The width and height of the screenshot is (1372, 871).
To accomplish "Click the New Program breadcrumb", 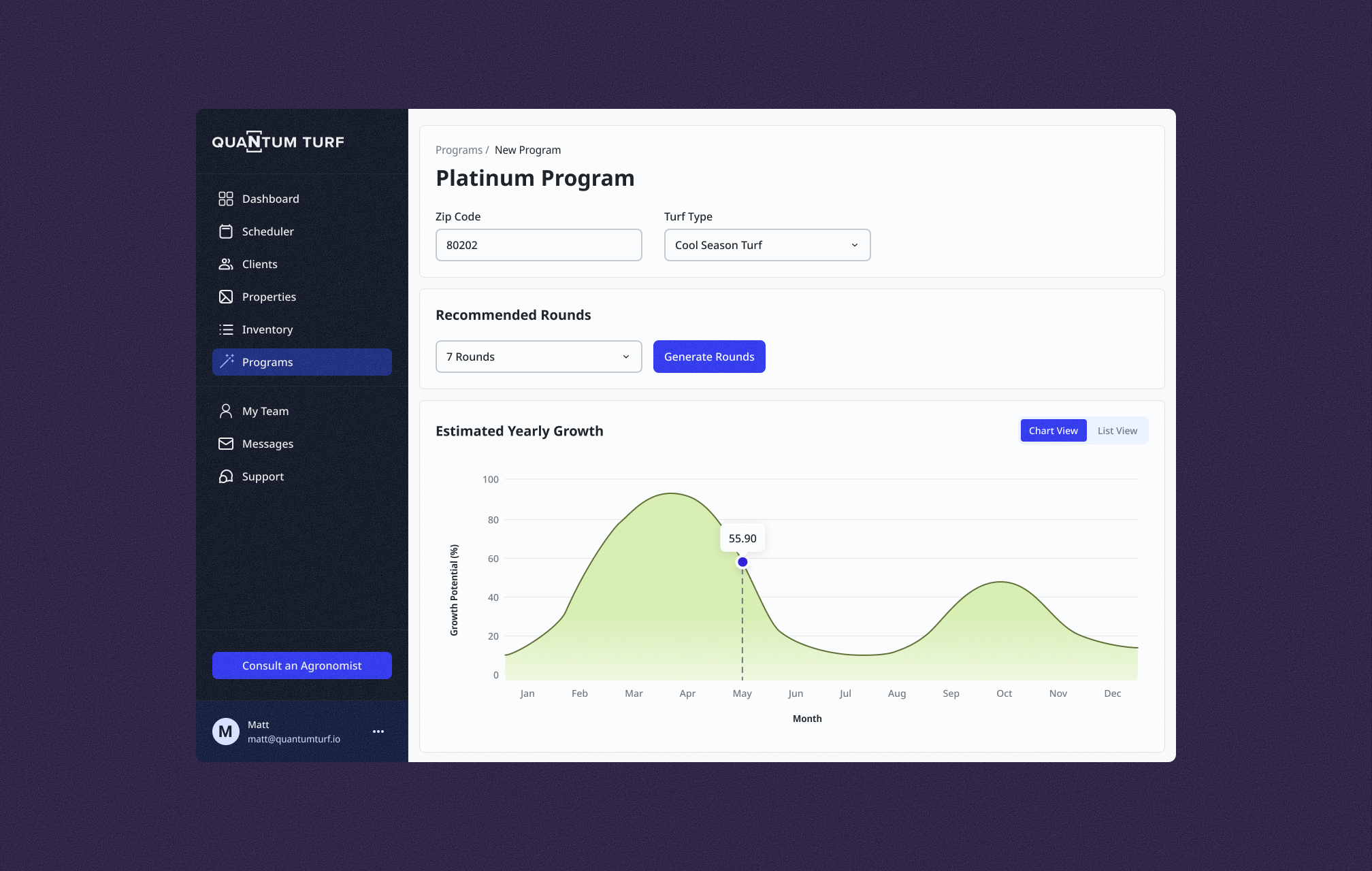I will 528,150.
